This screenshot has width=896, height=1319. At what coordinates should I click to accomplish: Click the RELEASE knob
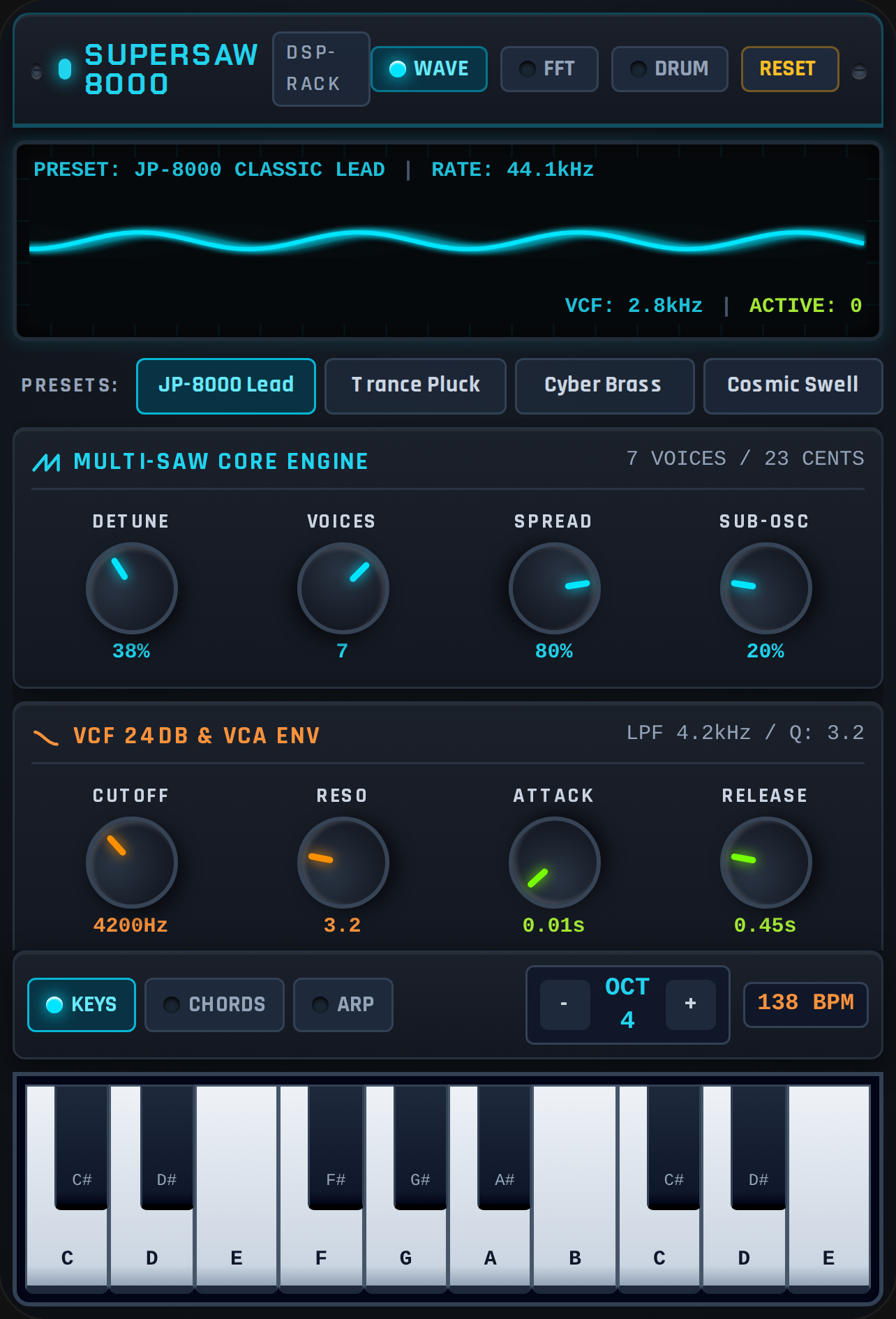(x=766, y=863)
